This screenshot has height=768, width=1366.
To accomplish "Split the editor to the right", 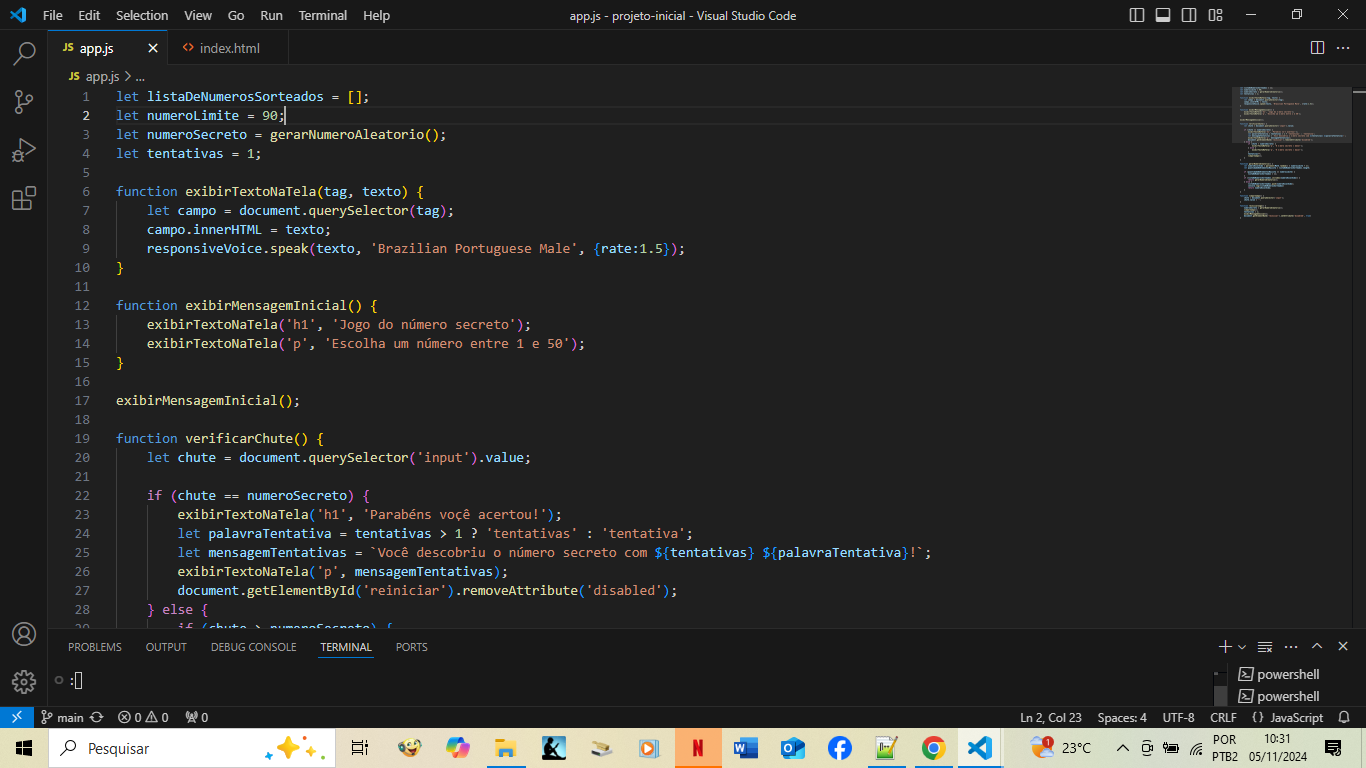I will click(x=1317, y=48).
